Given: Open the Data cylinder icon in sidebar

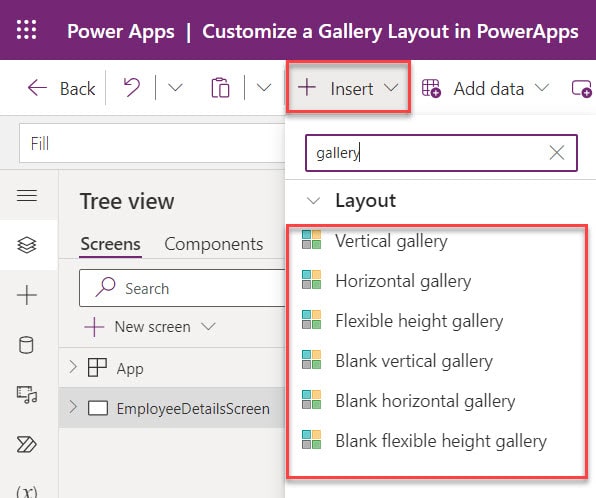Looking at the screenshot, I should [x=26, y=345].
